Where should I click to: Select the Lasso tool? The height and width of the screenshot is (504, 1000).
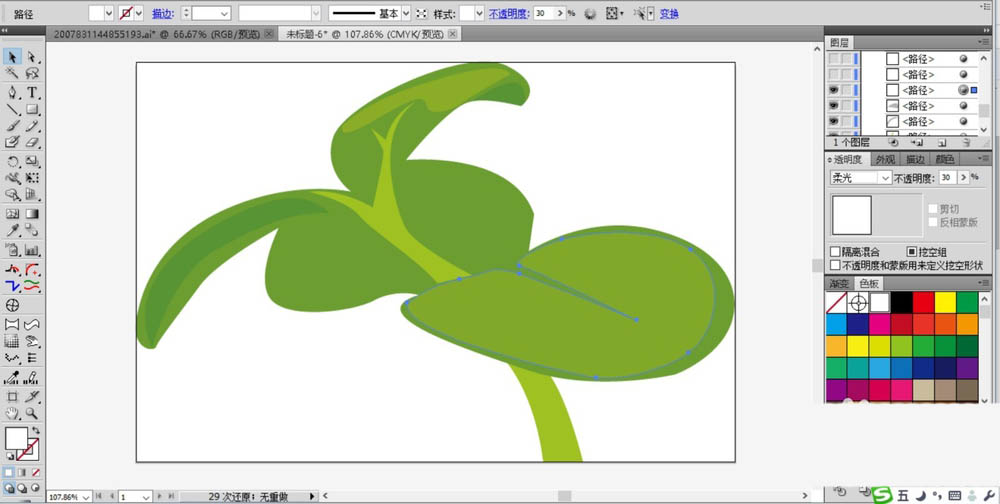click(x=32, y=73)
